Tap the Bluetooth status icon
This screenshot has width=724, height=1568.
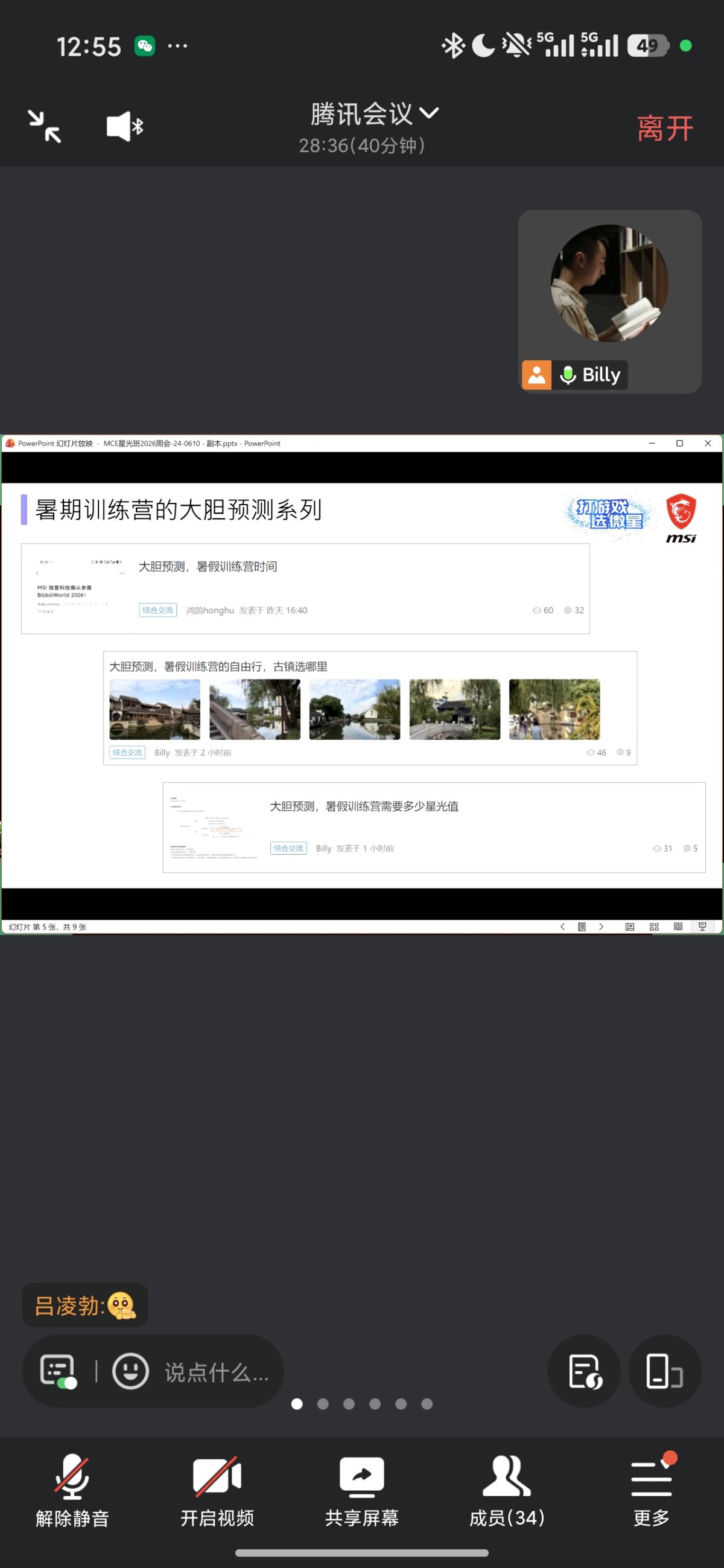click(453, 46)
